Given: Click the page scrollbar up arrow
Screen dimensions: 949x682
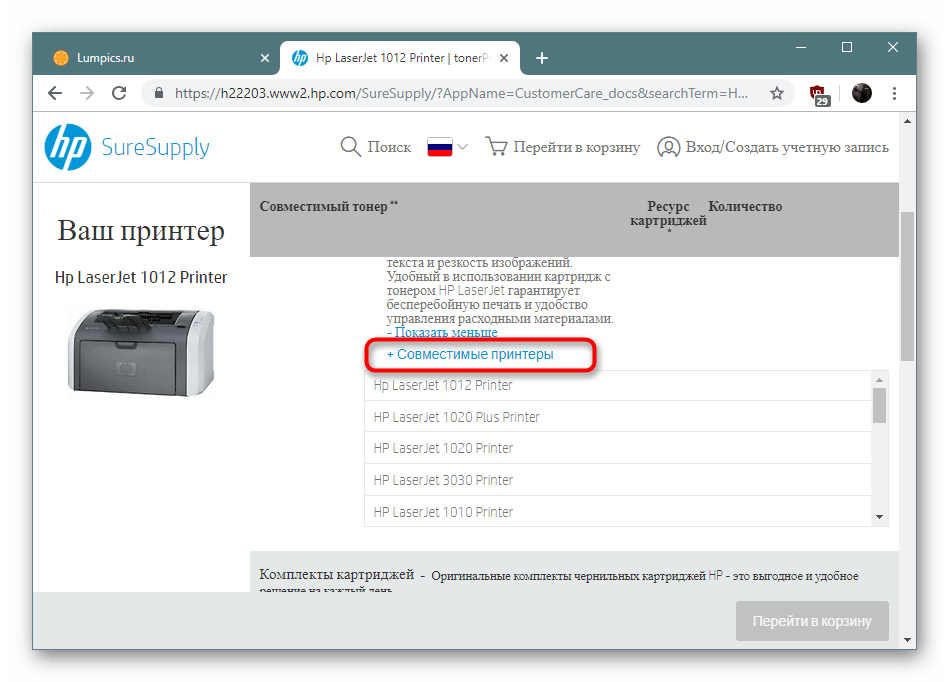Looking at the screenshot, I should 907,121.
